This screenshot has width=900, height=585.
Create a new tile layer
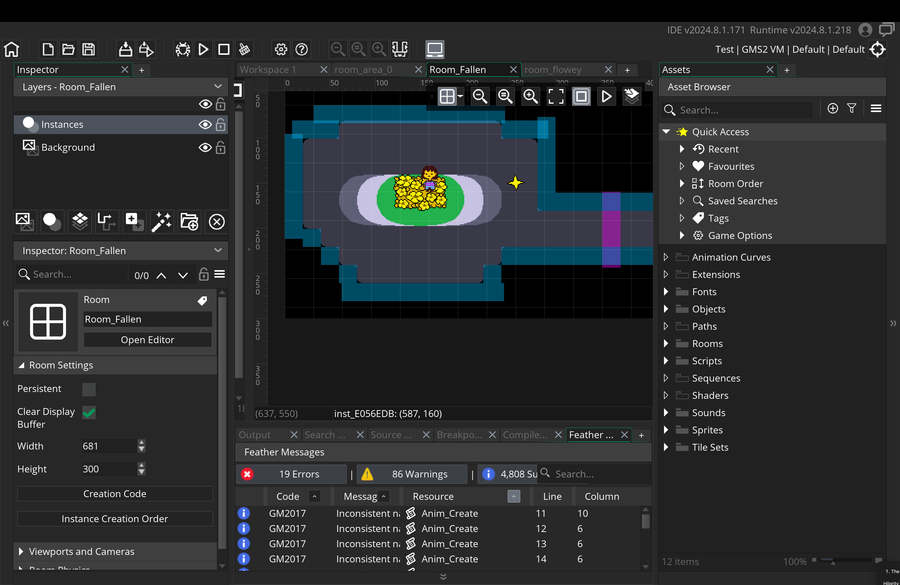click(x=80, y=222)
